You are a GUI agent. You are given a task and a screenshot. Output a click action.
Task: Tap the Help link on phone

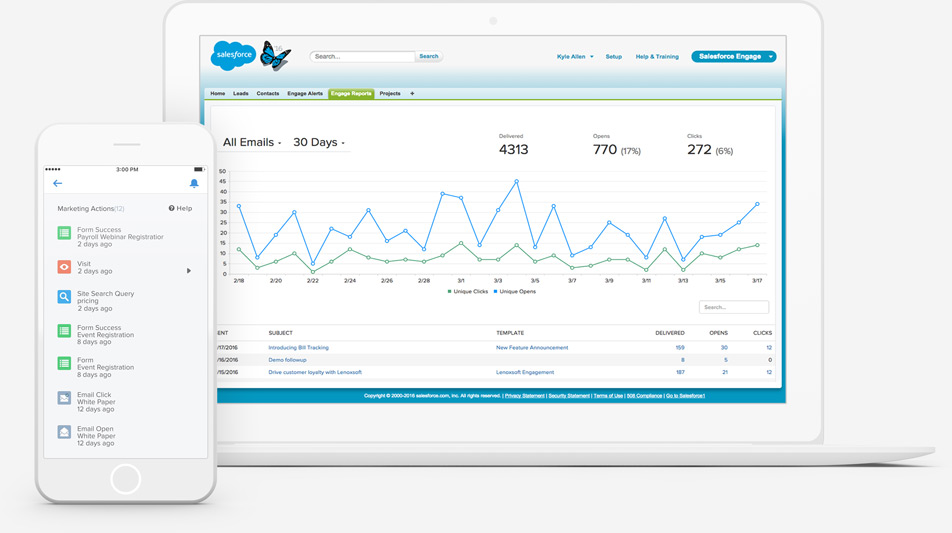pyautogui.click(x=181, y=209)
